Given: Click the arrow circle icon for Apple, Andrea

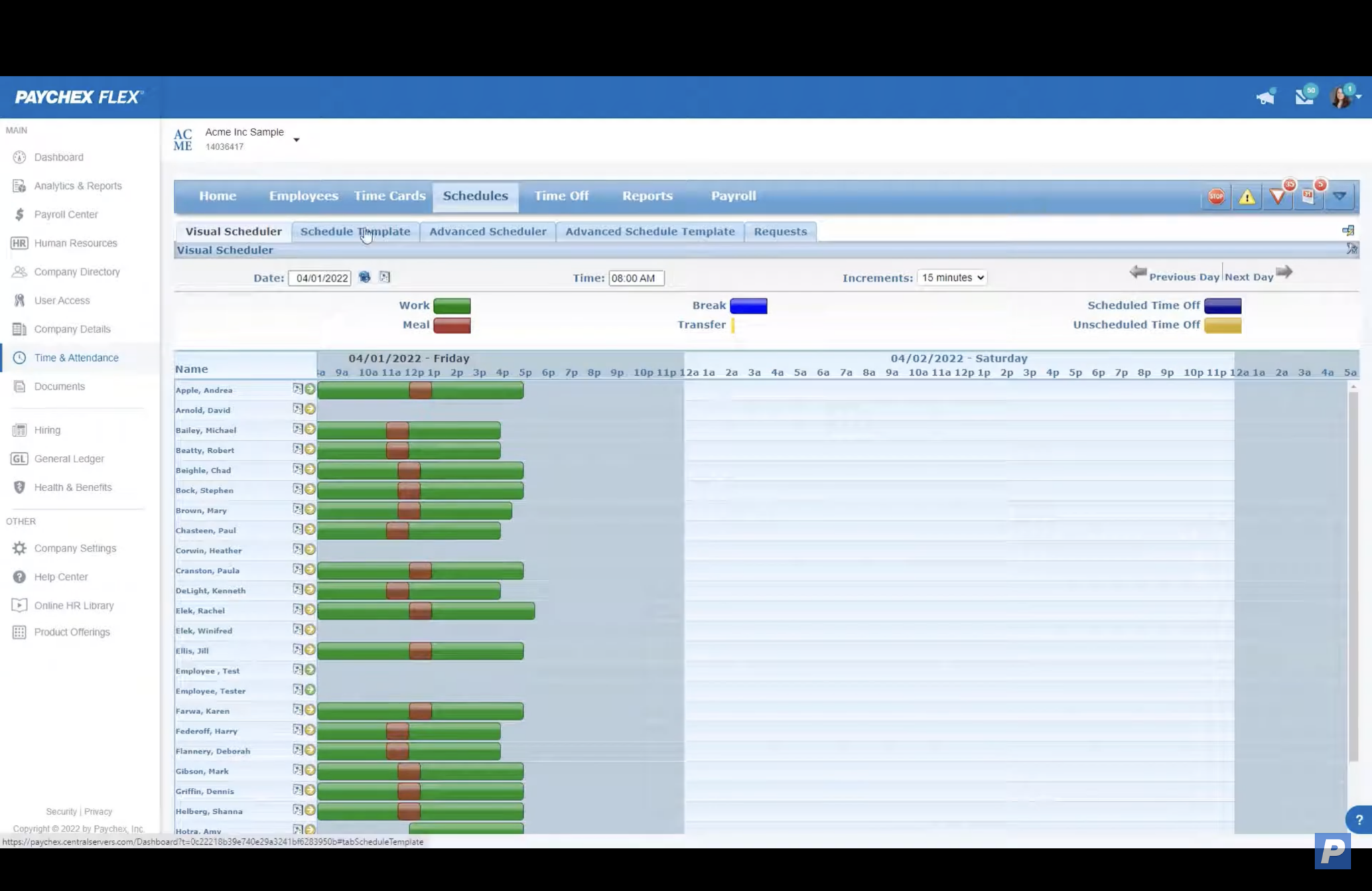Looking at the screenshot, I should click(x=310, y=389).
